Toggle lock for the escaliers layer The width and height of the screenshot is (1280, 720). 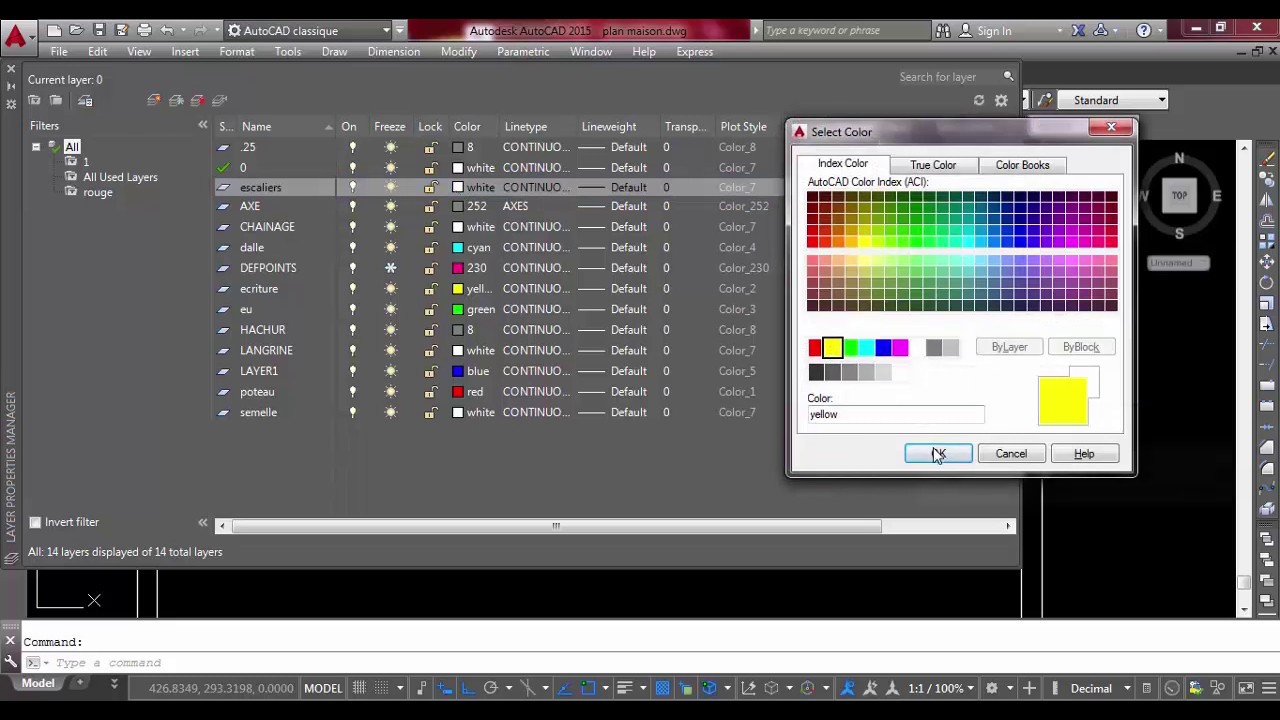[x=430, y=188]
